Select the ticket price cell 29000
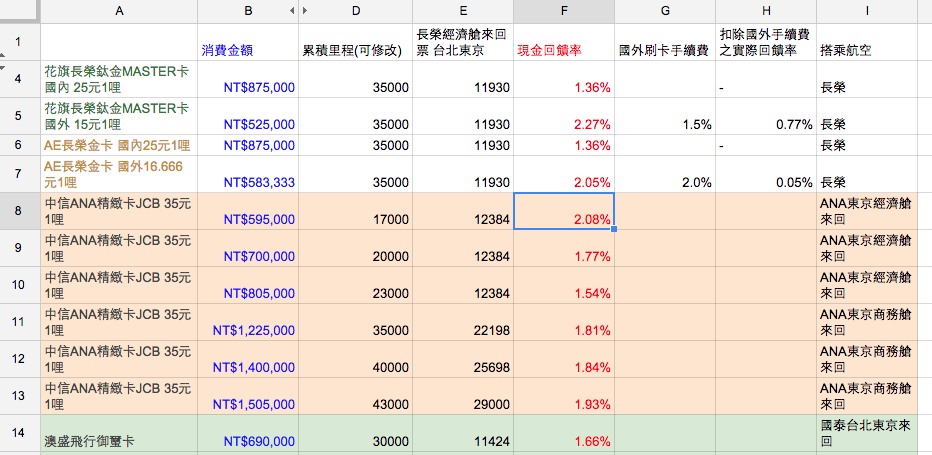The height and width of the screenshot is (455, 932). (x=463, y=396)
